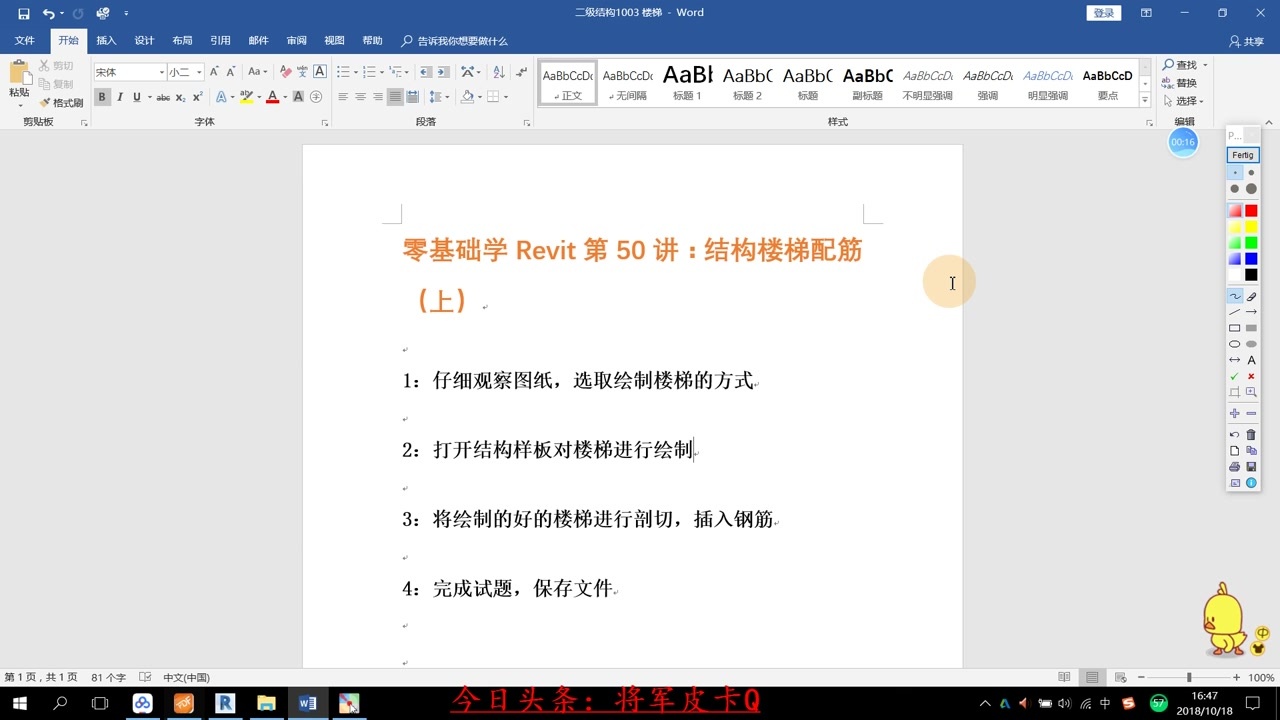Click the trash bin icon in drawing palette
This screenshot has height=720, width=1280.
(1251, 435)
